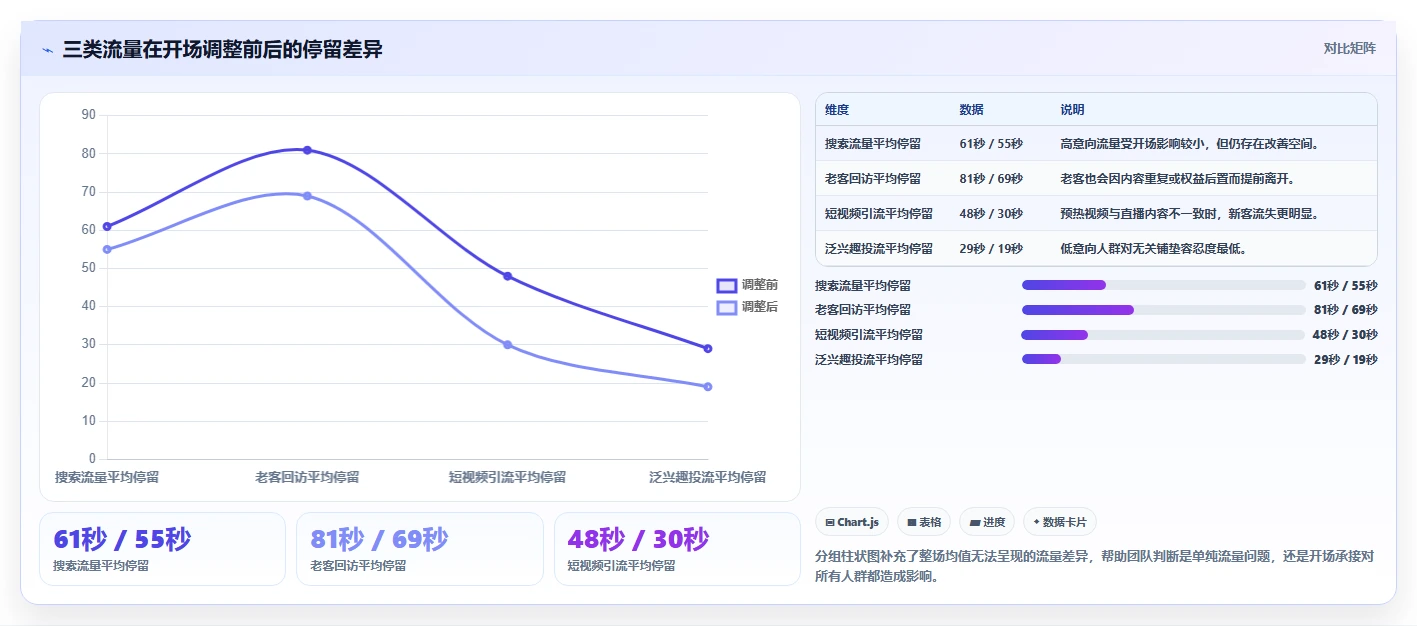Toggle the 调整后 series in the chart legend
This screenshot has width=1417, height=626.
[x=747, y=307]
